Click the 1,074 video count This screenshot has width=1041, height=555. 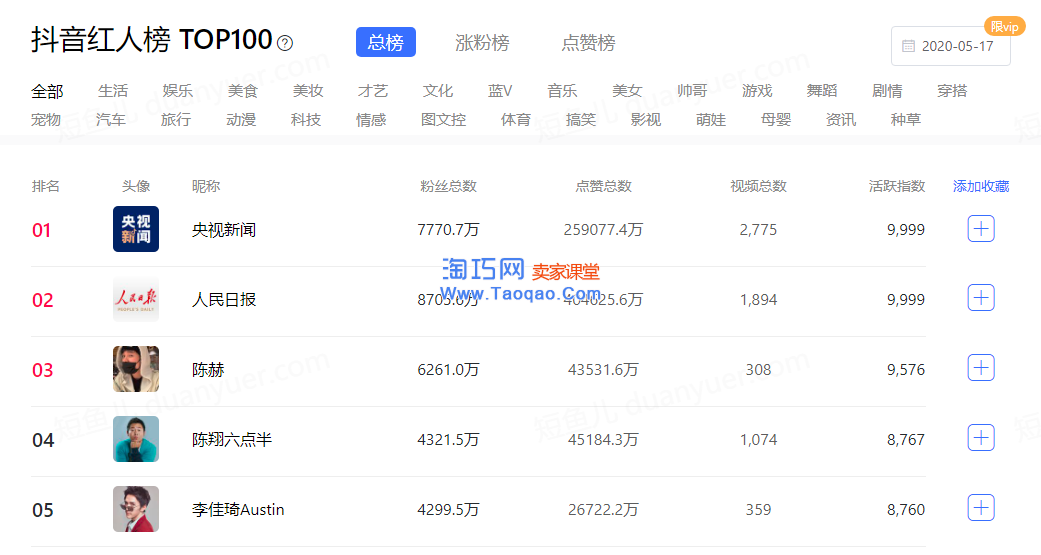[x=758, y=439]
